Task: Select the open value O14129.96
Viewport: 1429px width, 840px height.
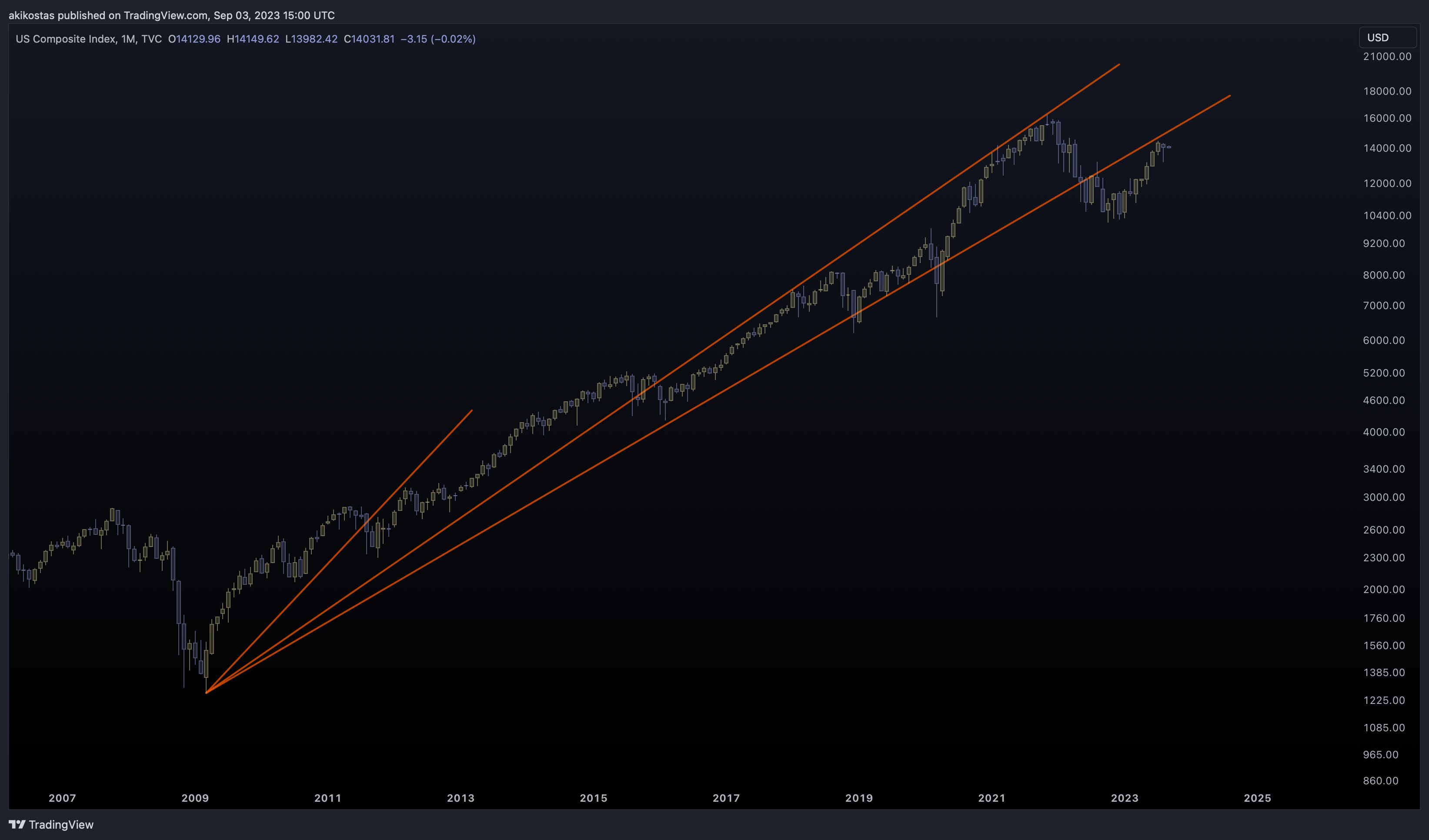Action: [x=194, y=39]
